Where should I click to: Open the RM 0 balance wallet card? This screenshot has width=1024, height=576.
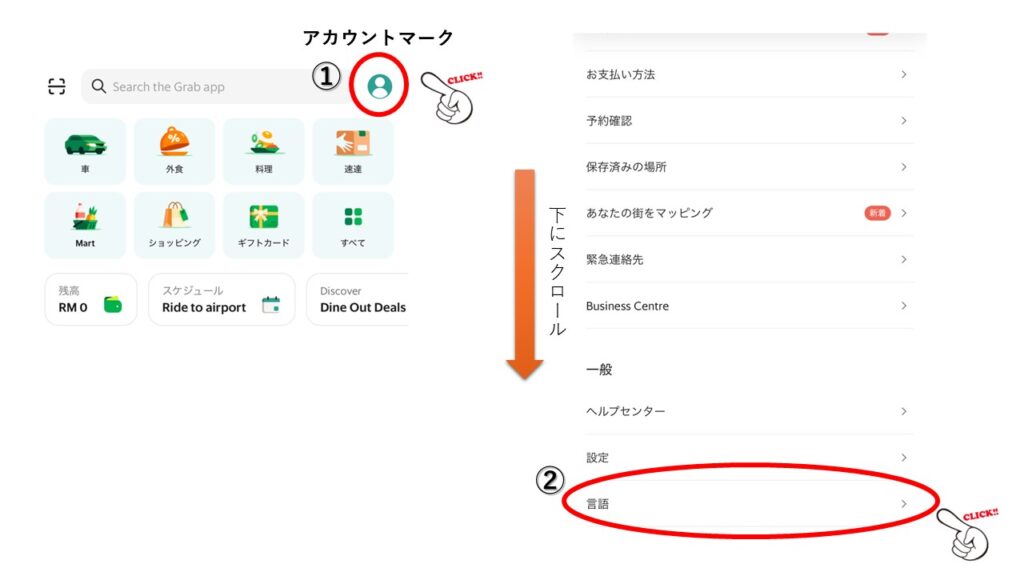(x=90, y=299)
